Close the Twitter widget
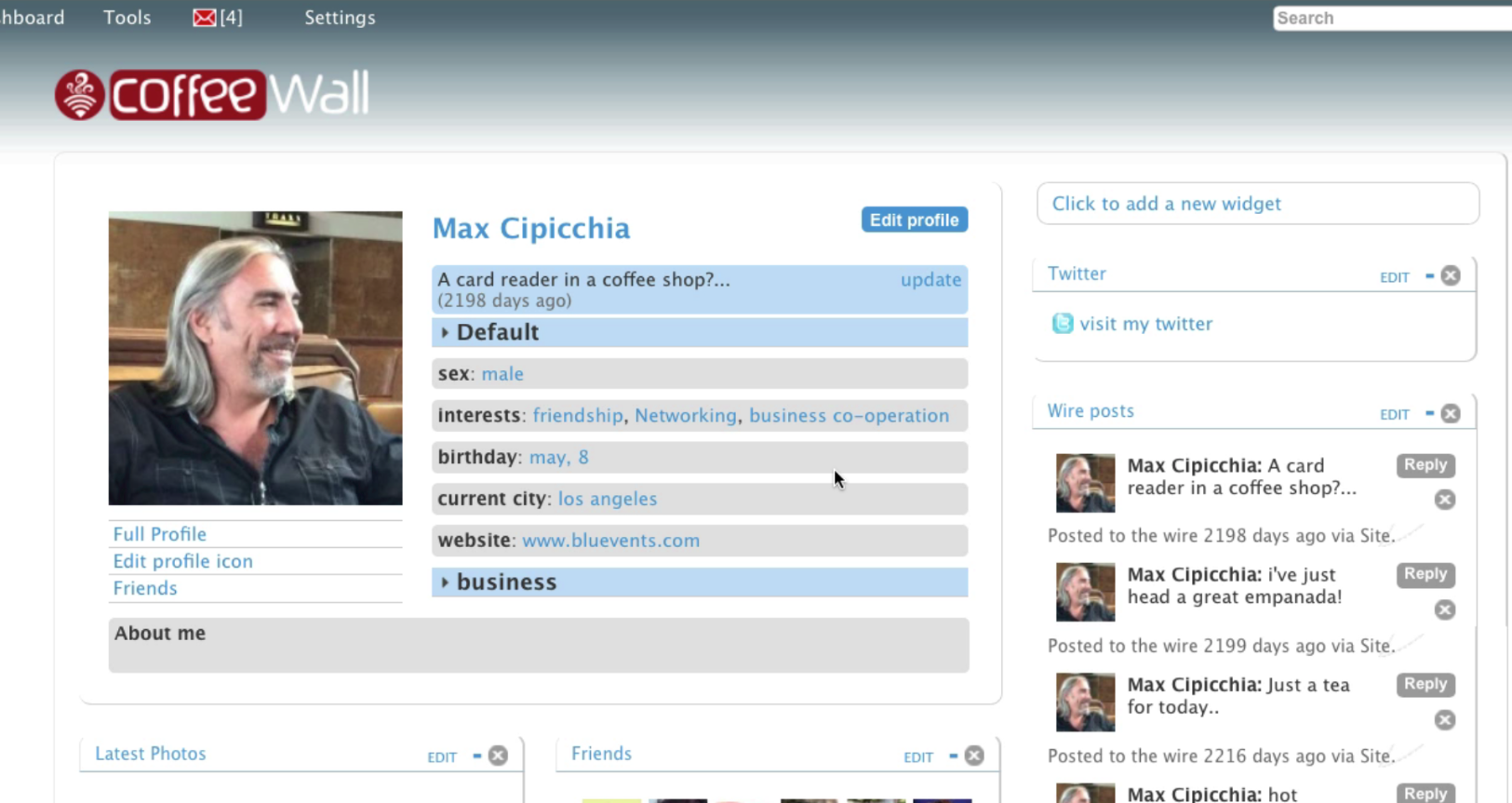The image size is (1512, 803). 1451,276
